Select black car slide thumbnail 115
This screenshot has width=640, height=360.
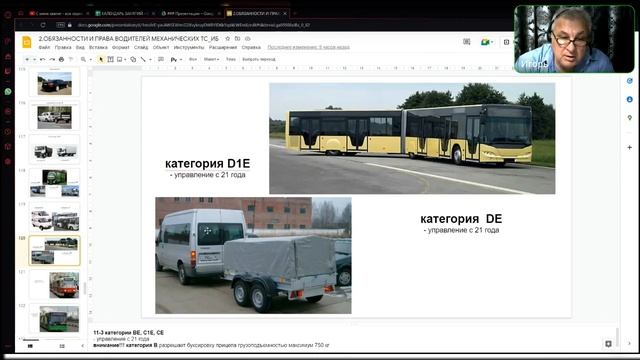pos(55,83)
